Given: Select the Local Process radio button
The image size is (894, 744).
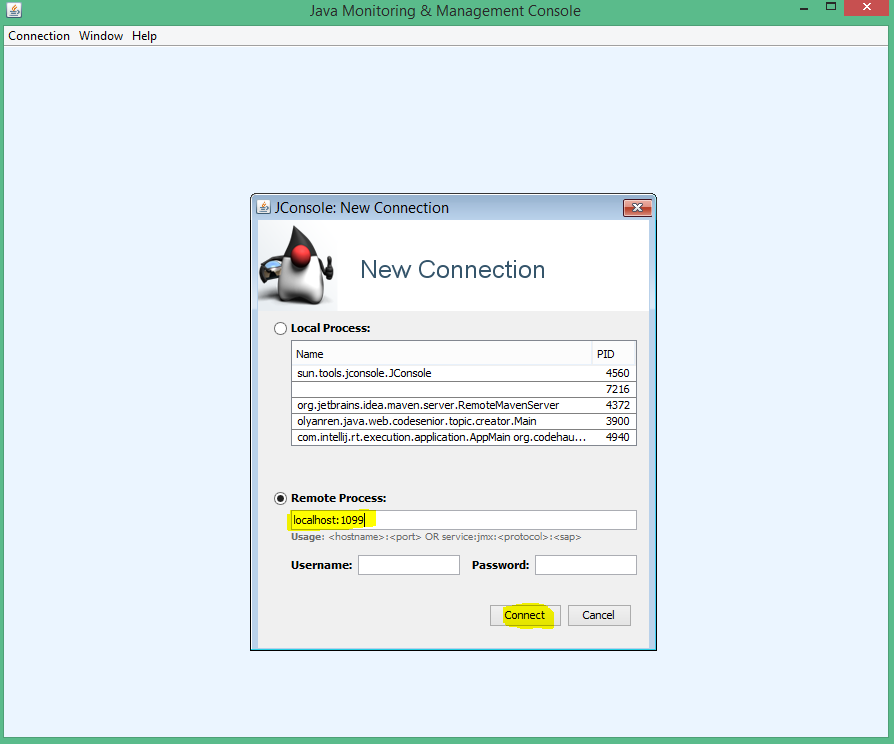Looking at the screenshot, I should pos(280,328).
